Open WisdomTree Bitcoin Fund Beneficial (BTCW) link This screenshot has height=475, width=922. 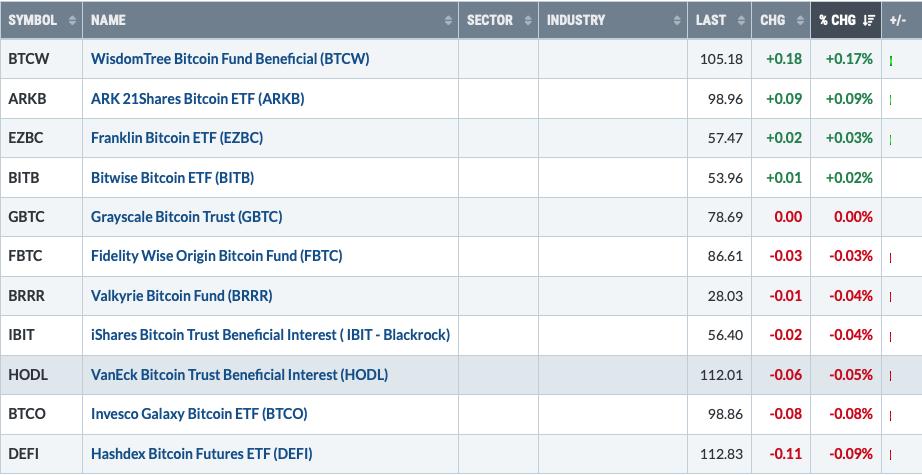pos(230,59)
